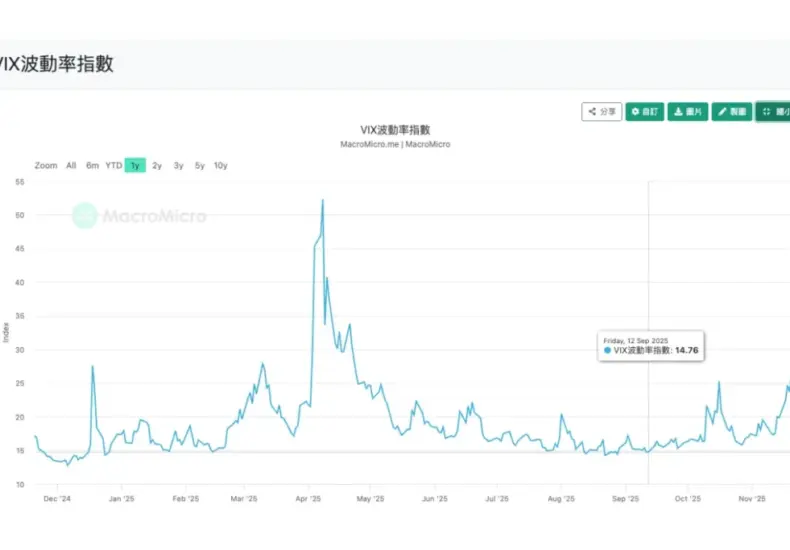Select the highlighted 1y zoom range
Screen dimensions: 790x550
point(135,165)
